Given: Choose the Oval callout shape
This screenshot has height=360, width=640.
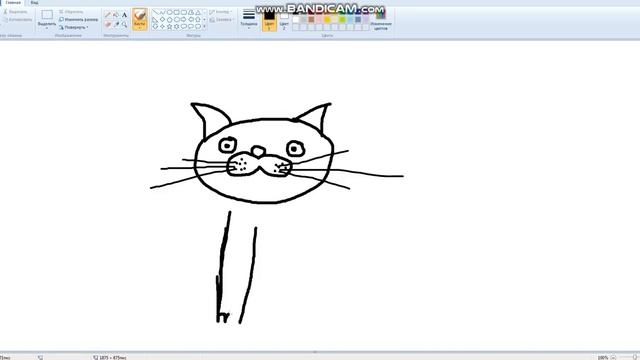Looking at the screenshot, I should point(191,27).
